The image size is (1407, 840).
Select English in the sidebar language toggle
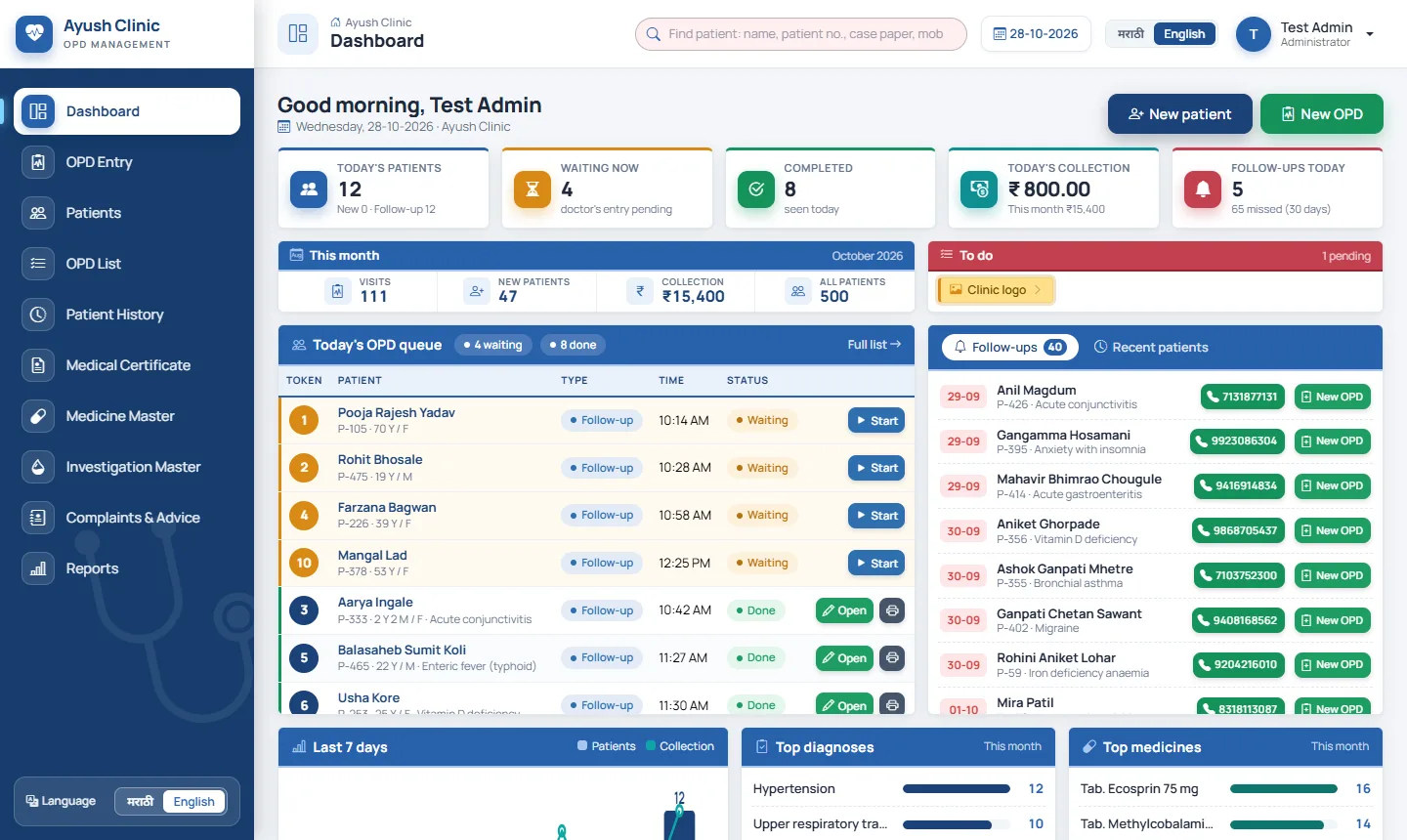pyautogui.click(x=193, y=802)
